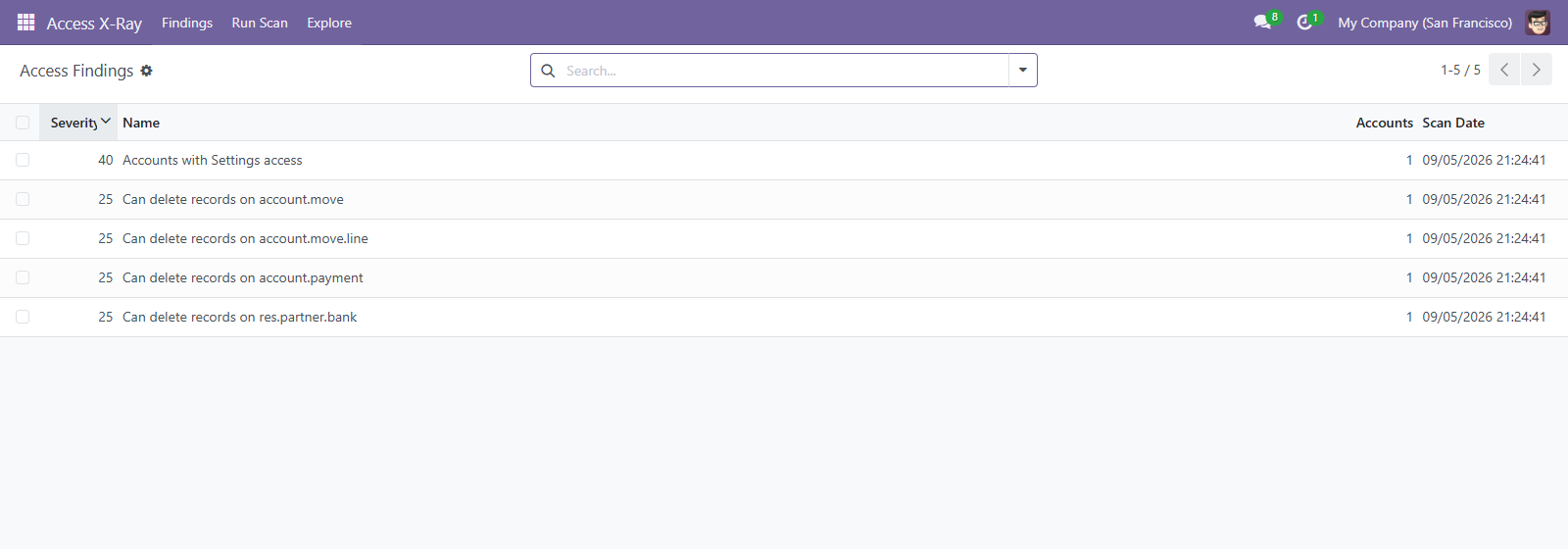Open the account.move.line delete finding

coord(245,238)
